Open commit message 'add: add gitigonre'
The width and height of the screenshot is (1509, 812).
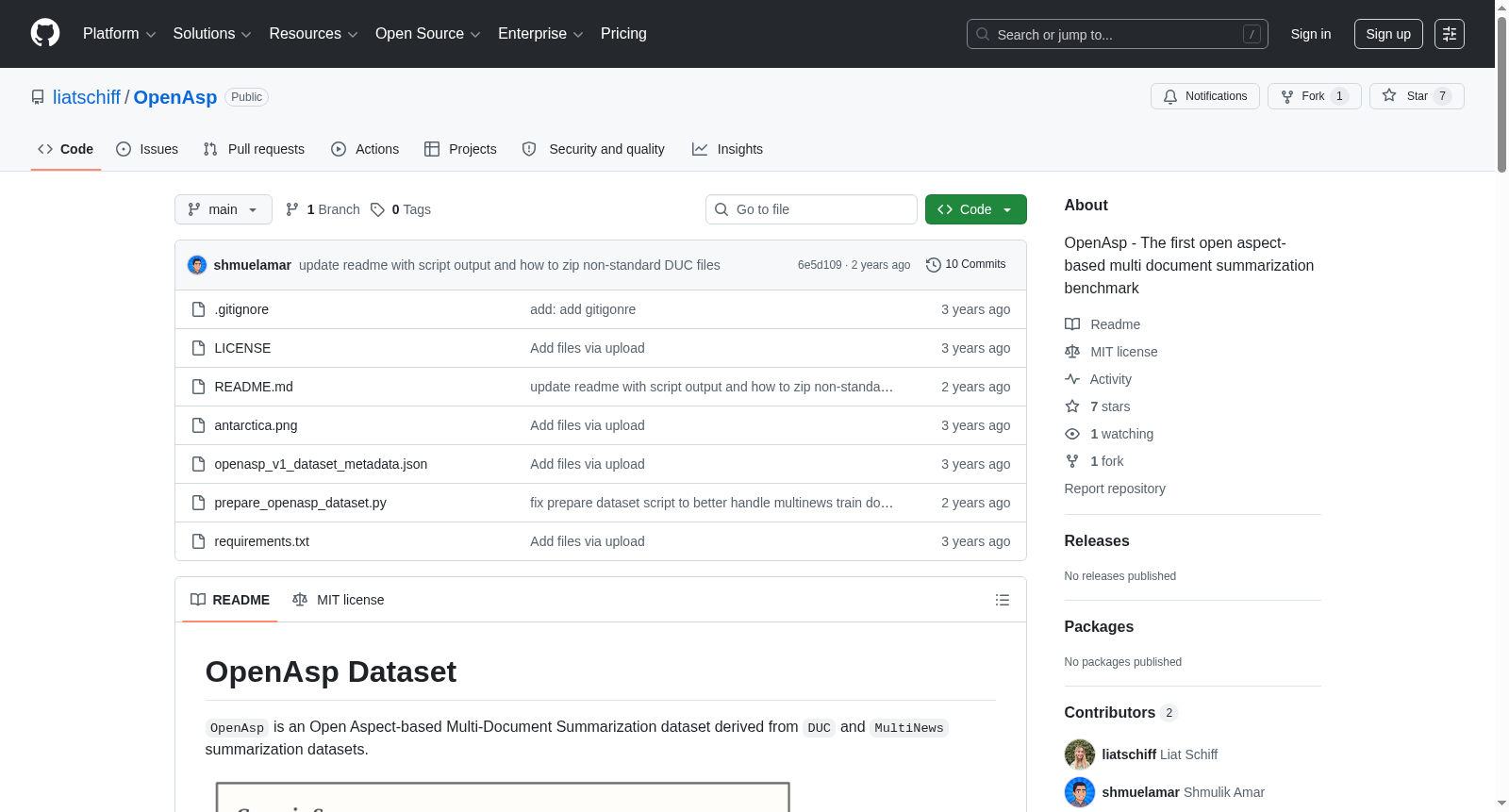(x=583, y=309)
